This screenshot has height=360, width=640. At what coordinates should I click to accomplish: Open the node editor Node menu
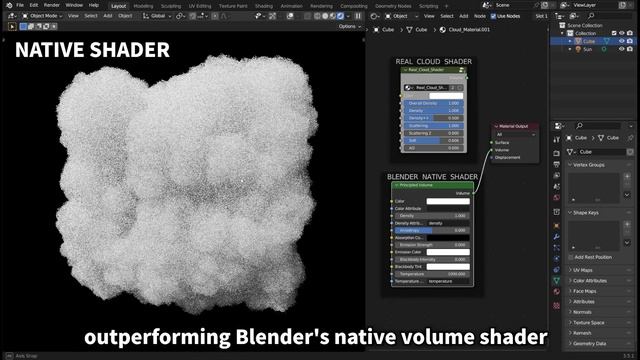[x=480, y=16]
